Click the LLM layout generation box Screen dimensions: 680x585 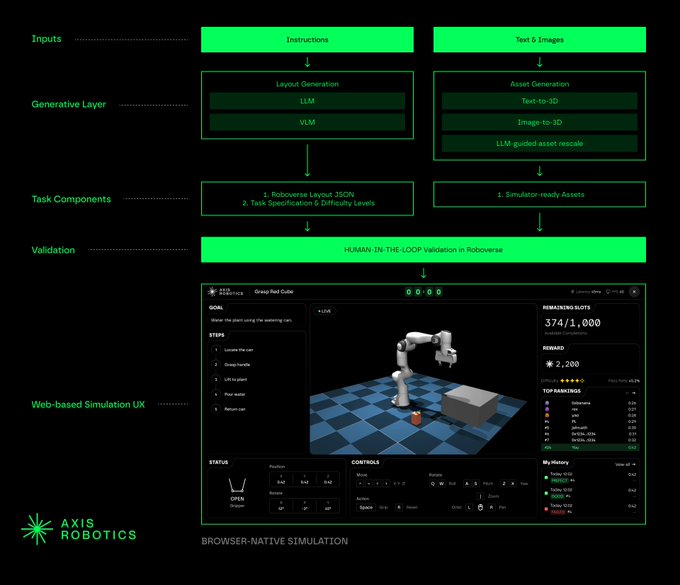[307, 101]
